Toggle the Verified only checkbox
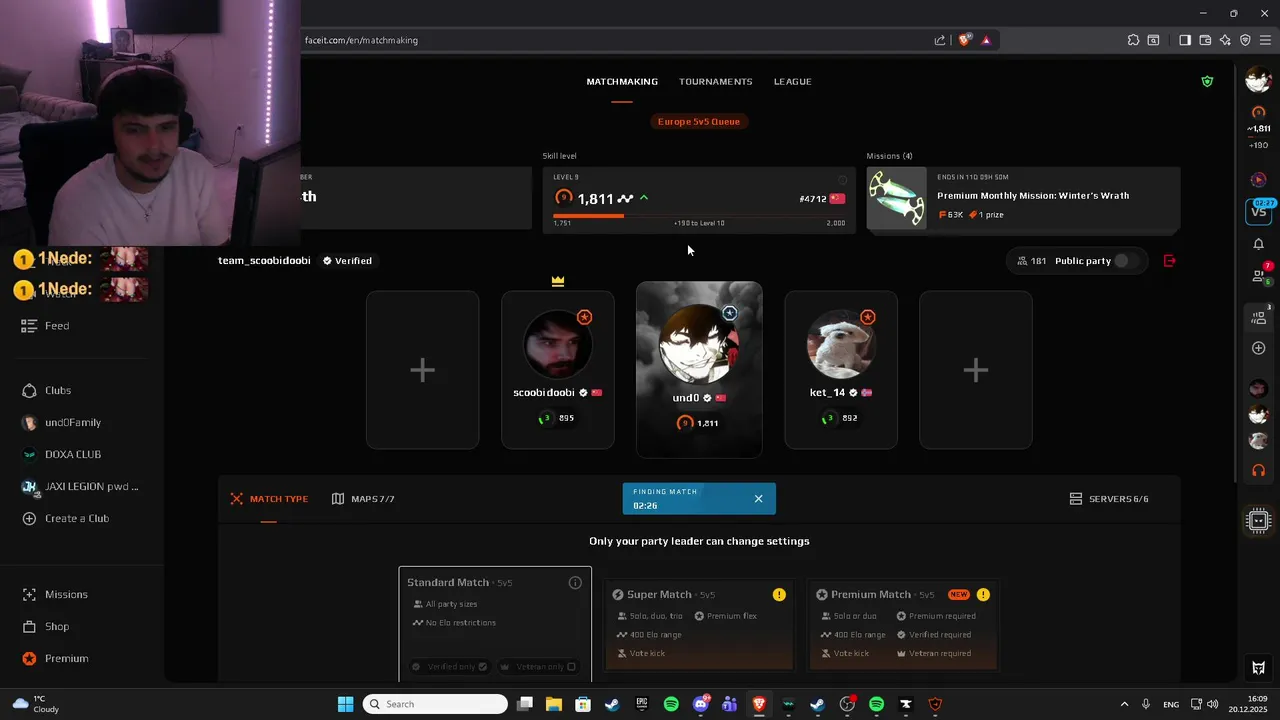Viewport: 1280px width, 720px height. click(482, 667)
